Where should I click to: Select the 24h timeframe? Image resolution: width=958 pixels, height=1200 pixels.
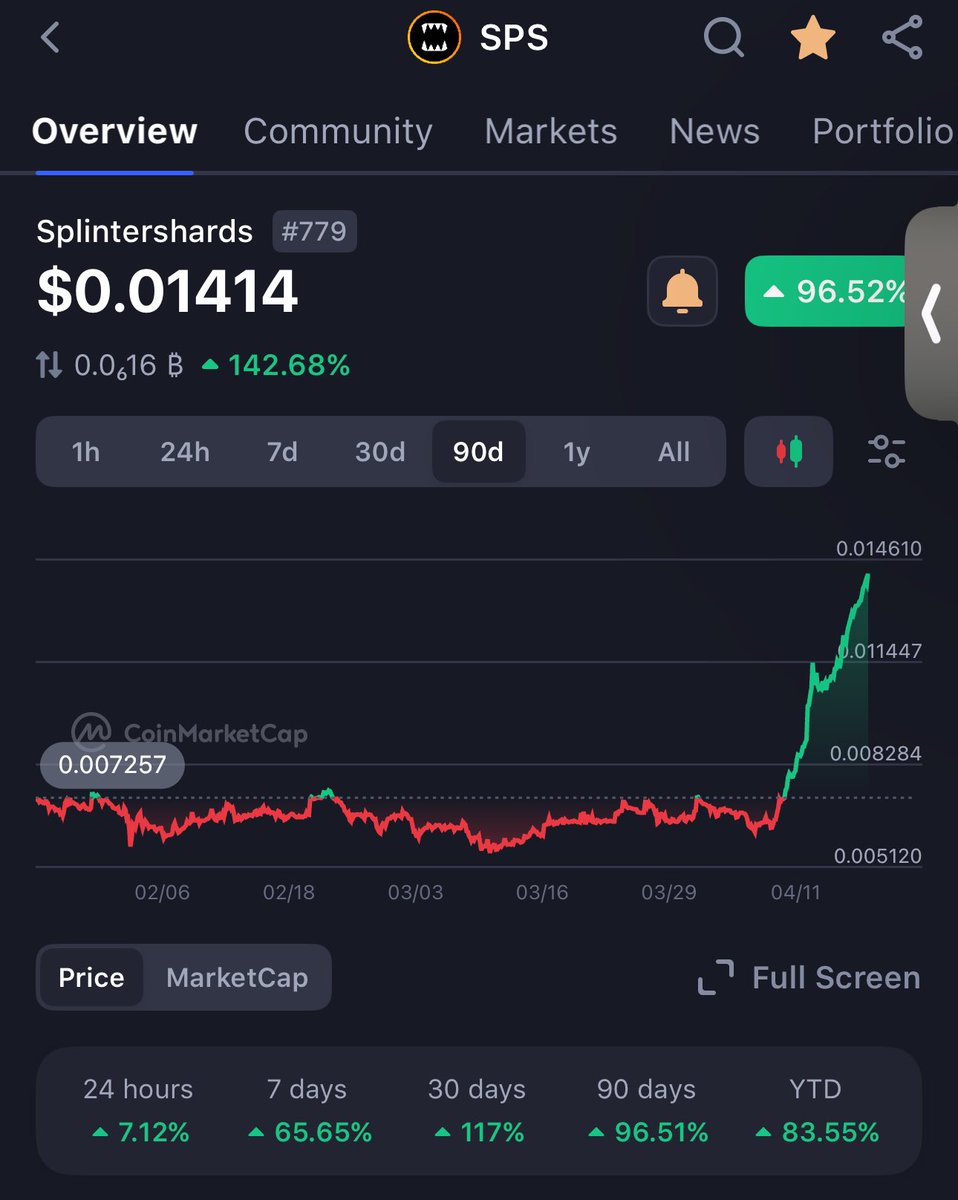[185, 452]
